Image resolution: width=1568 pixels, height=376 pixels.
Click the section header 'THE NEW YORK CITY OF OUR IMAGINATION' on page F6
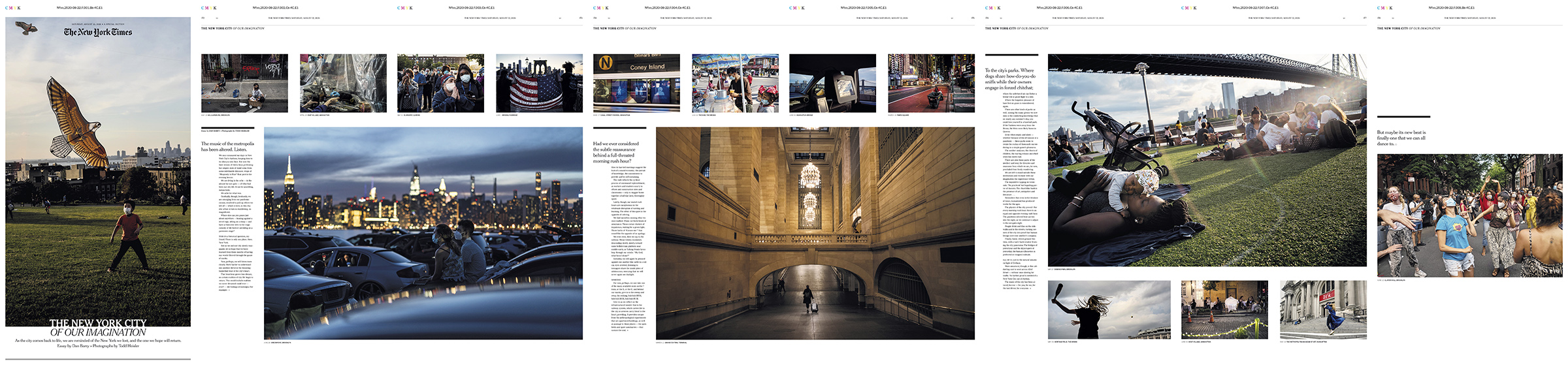coord(1017,28)
